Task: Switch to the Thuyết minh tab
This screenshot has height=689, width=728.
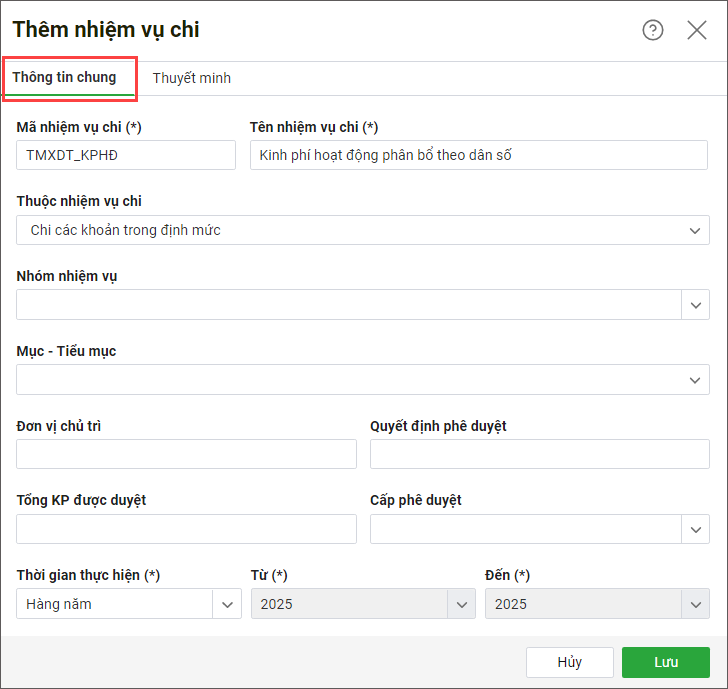Action: click(191, 78)
